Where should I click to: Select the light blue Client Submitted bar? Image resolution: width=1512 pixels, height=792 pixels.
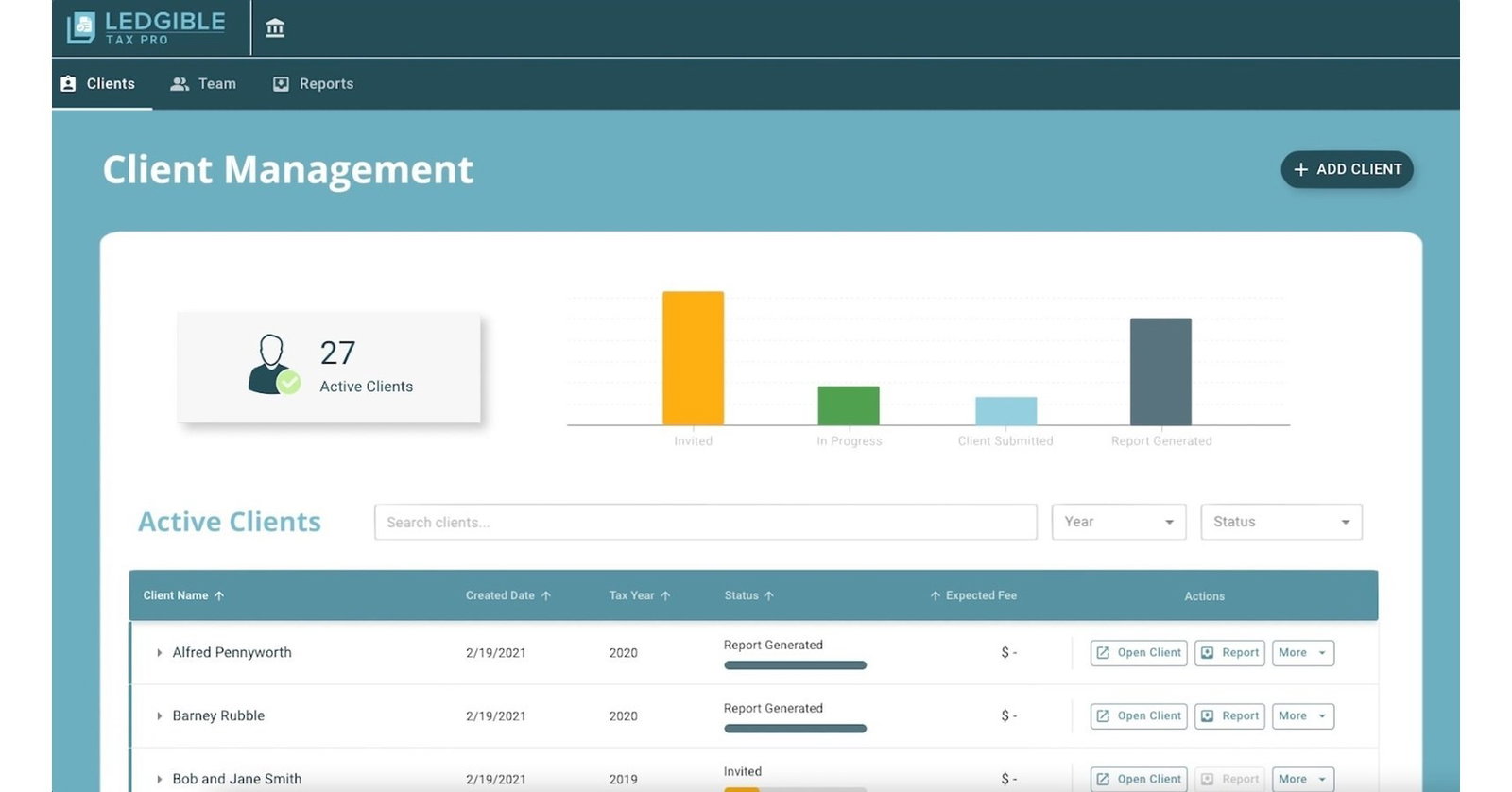(1005, 411)
